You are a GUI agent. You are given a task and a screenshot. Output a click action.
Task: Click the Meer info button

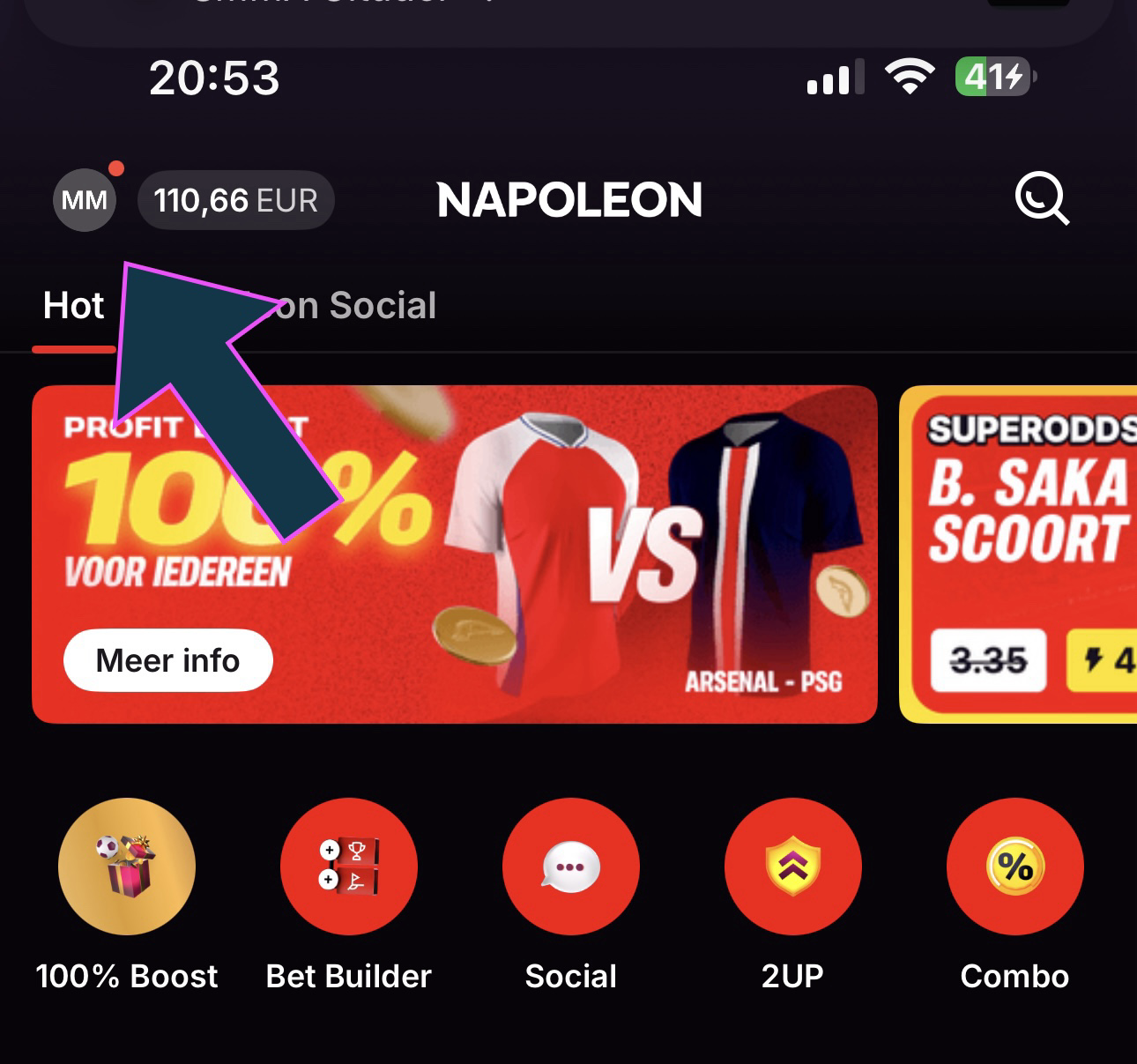(168, 660)
